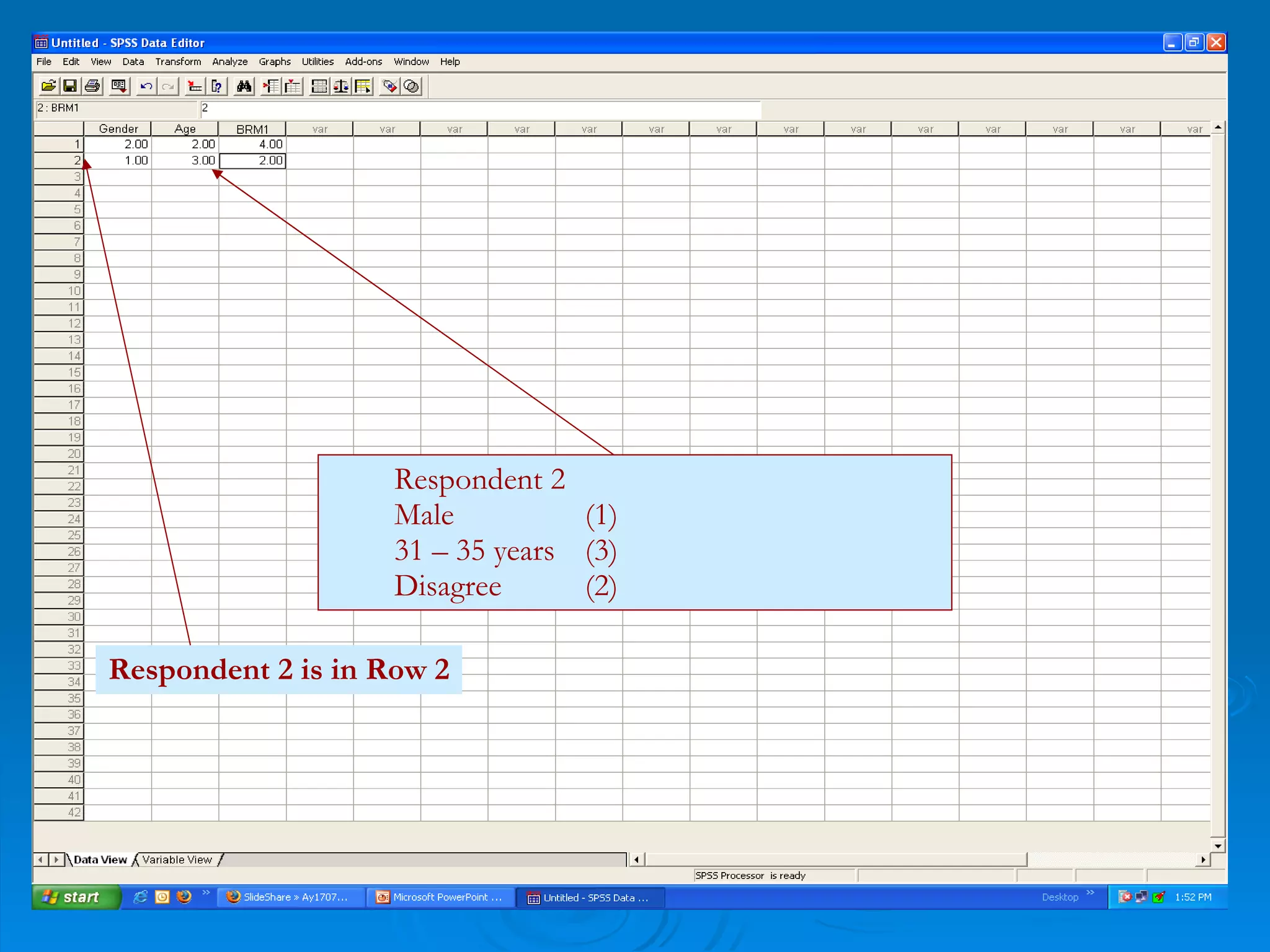Click the Weight Cases scale icon
Image resolution: width=1270 pixels, height=952 pixels.
click(340, 86)
